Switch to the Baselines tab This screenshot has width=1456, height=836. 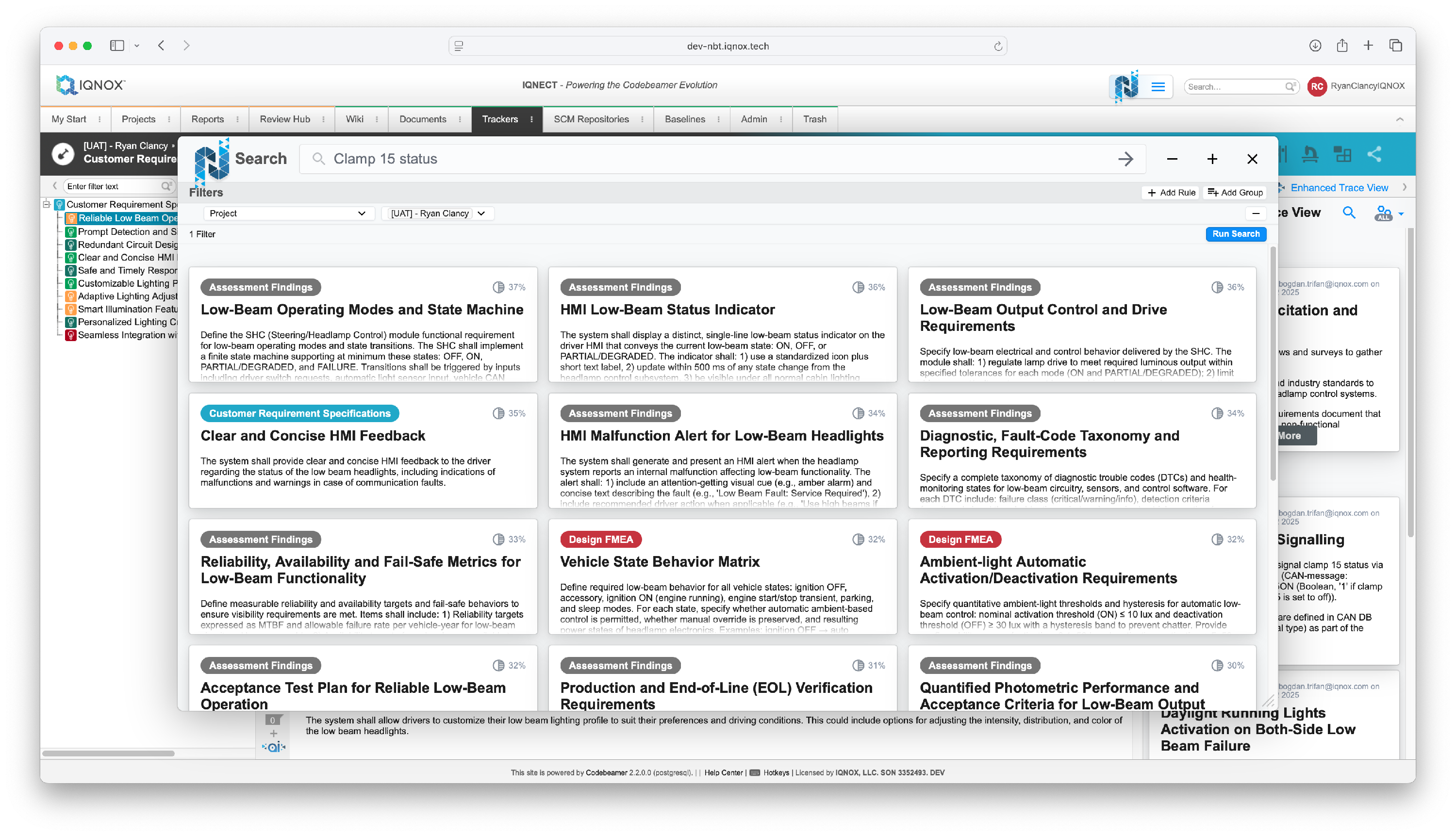tap(684, 119)
